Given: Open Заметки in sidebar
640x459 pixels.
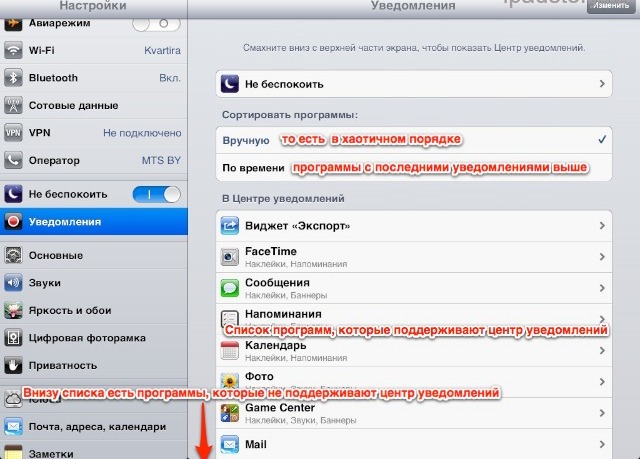Looking at the screenshot, I should (94, 450).
